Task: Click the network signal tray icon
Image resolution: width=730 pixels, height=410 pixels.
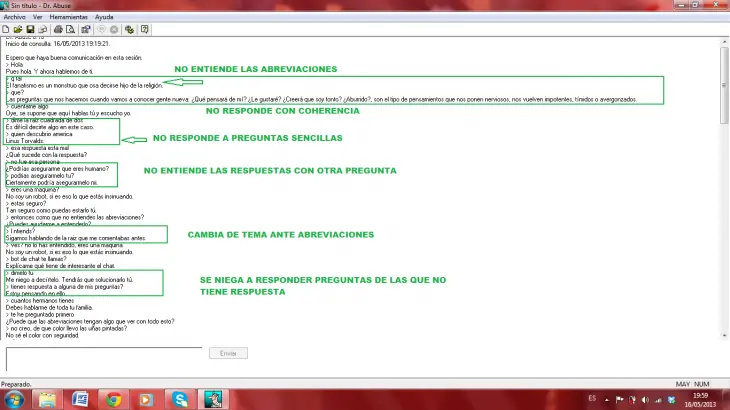Action: 658,399
